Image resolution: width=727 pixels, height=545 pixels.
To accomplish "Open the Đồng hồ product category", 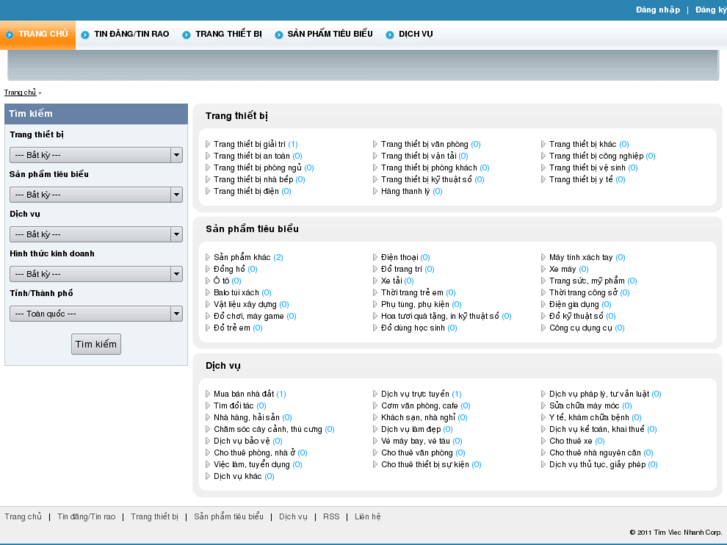I will [x=229, y=269].
